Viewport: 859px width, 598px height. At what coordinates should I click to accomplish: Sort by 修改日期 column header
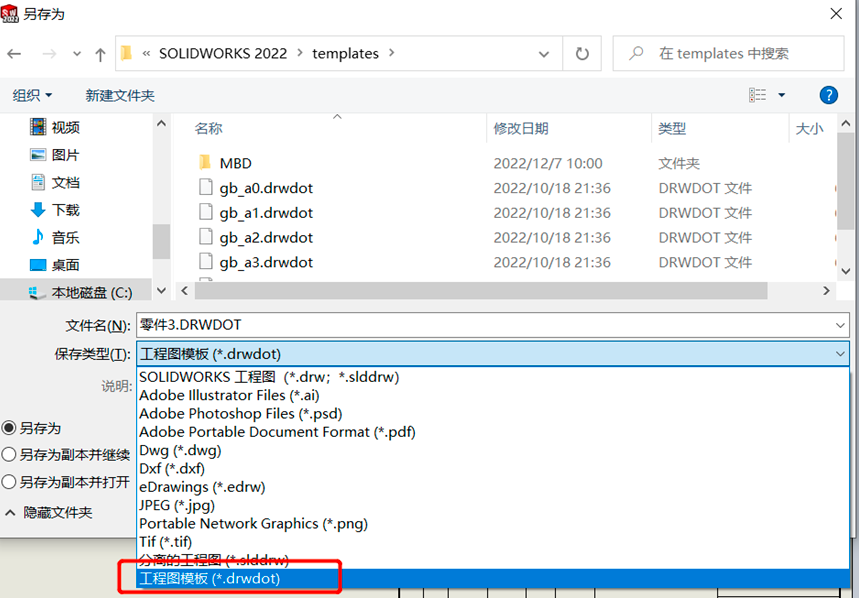[x=520, y=129]
